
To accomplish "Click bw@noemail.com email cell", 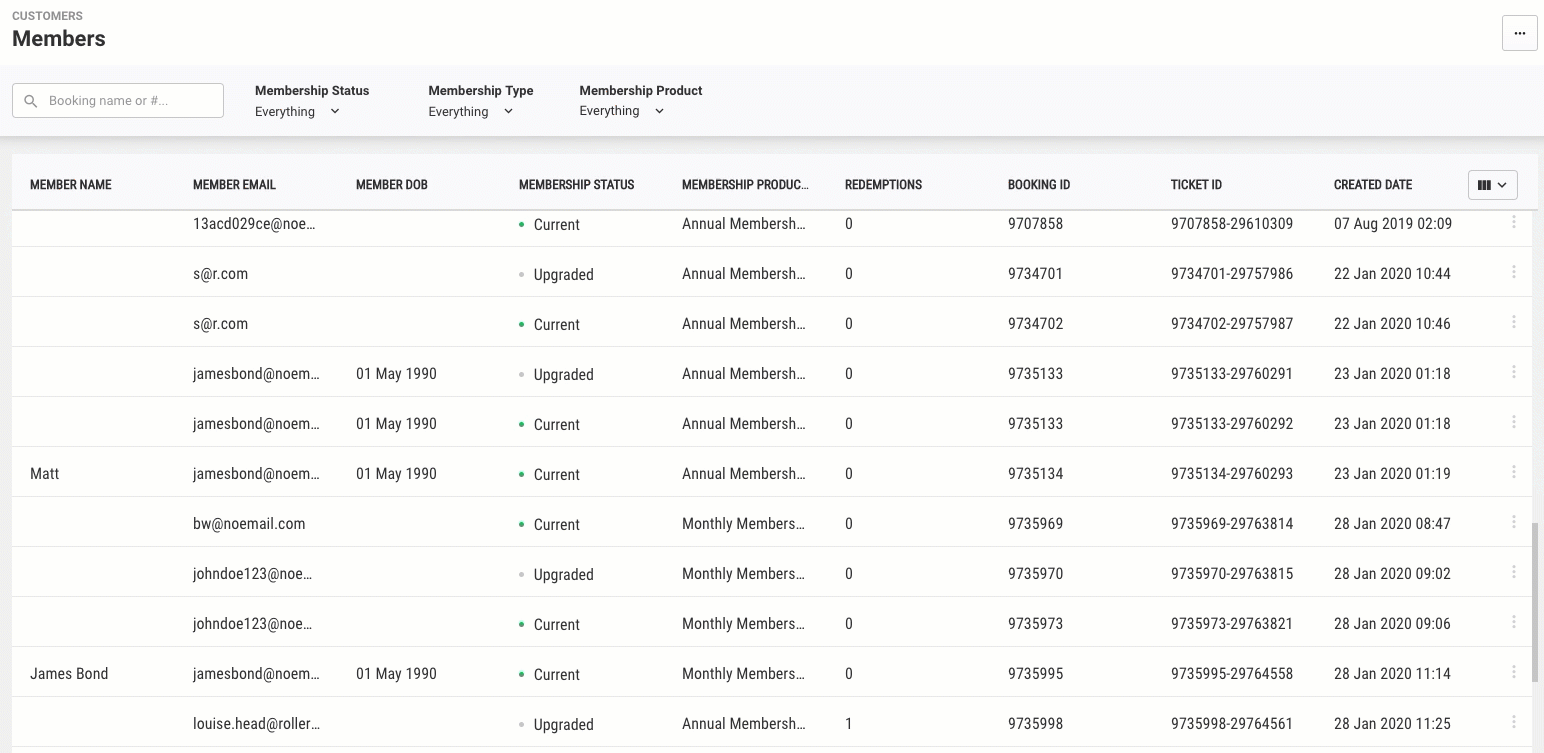I will click(x=249, y=524).
